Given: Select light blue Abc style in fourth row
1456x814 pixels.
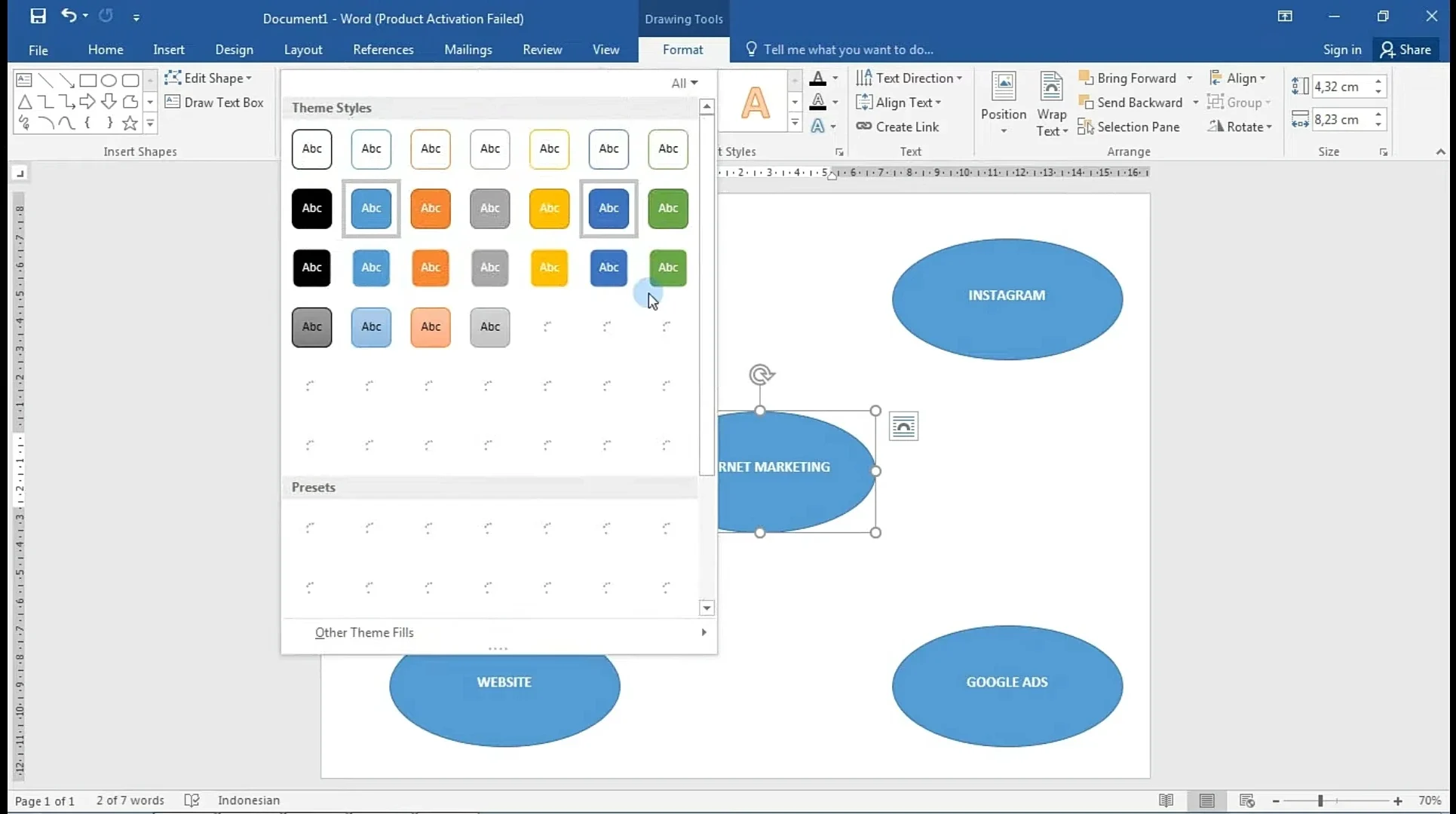Looking at the screenshot, I should 371,327.
